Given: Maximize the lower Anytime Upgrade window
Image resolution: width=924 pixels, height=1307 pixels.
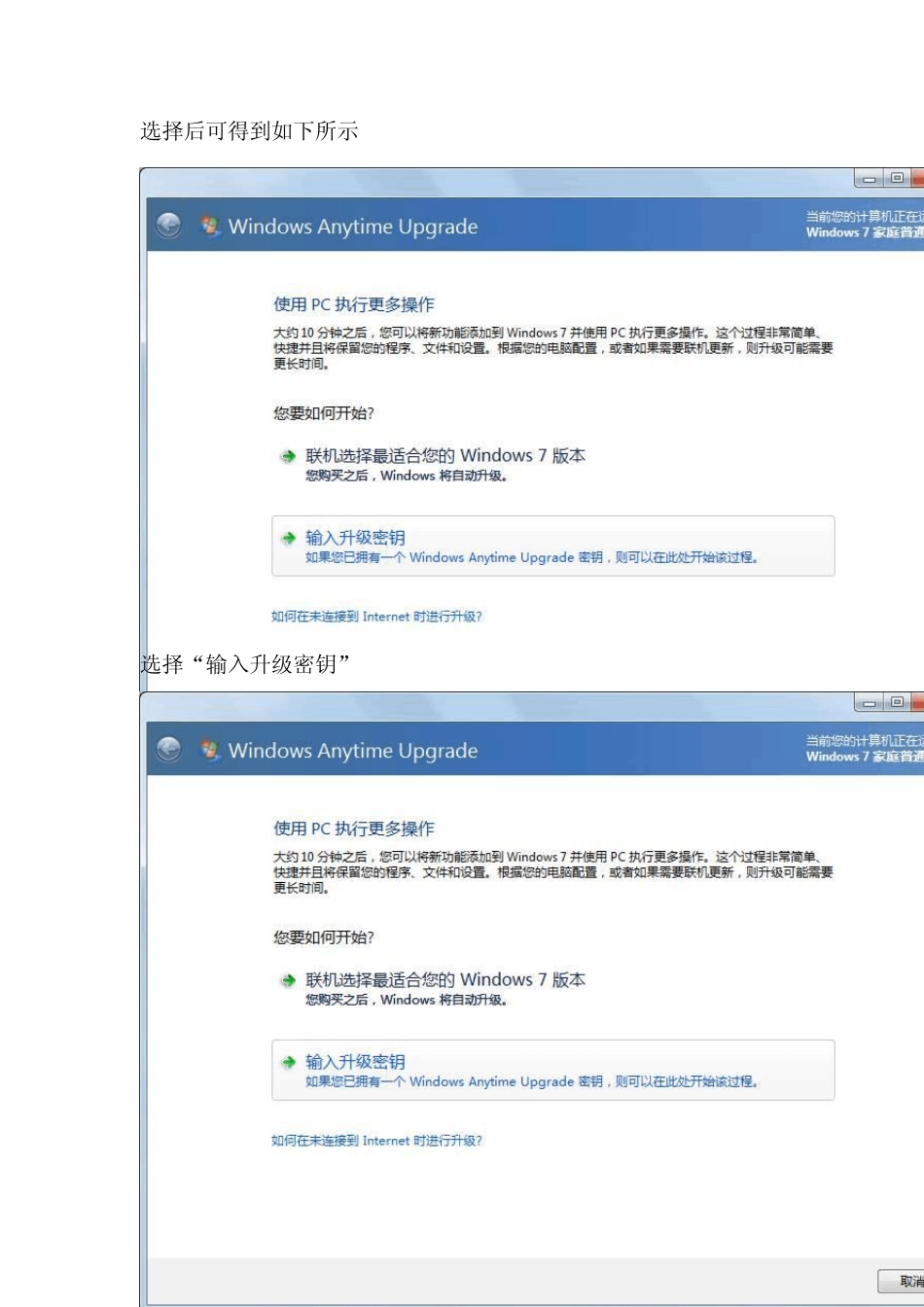Looking at the screenshot, I should (x=897, y=703).
